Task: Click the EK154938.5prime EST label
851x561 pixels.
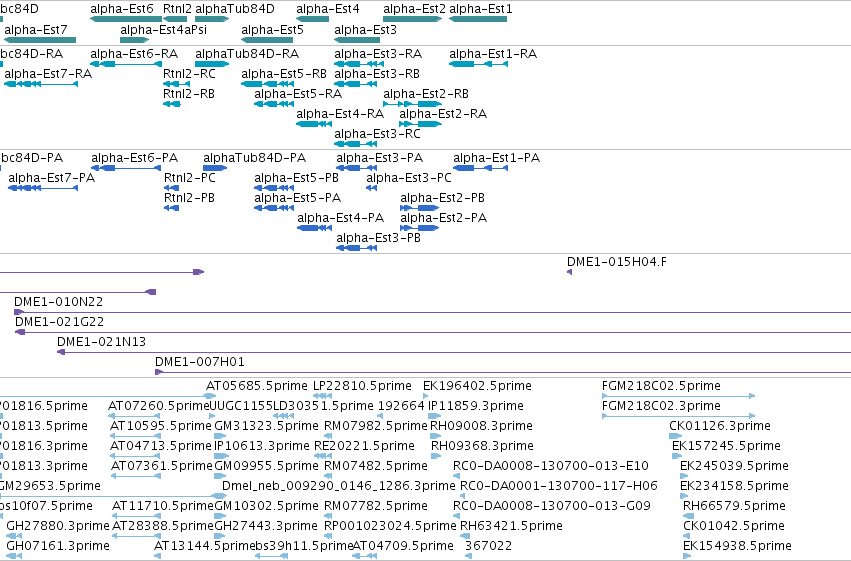Action: 737,546
